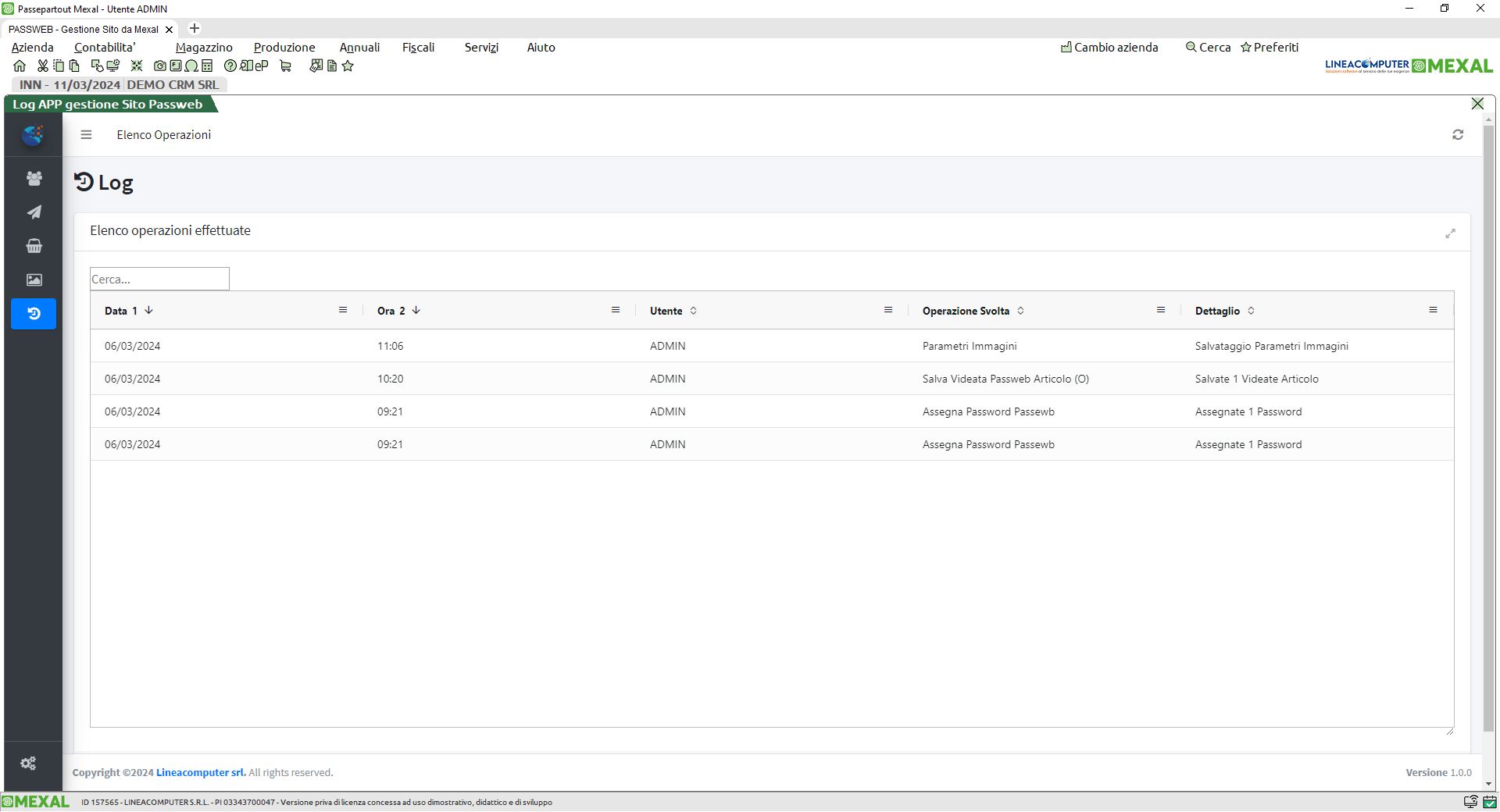Open the shopping basket sidebar icon
Image resolution: width=1500 pixels, height=812 pixels.
pos(34,246)
